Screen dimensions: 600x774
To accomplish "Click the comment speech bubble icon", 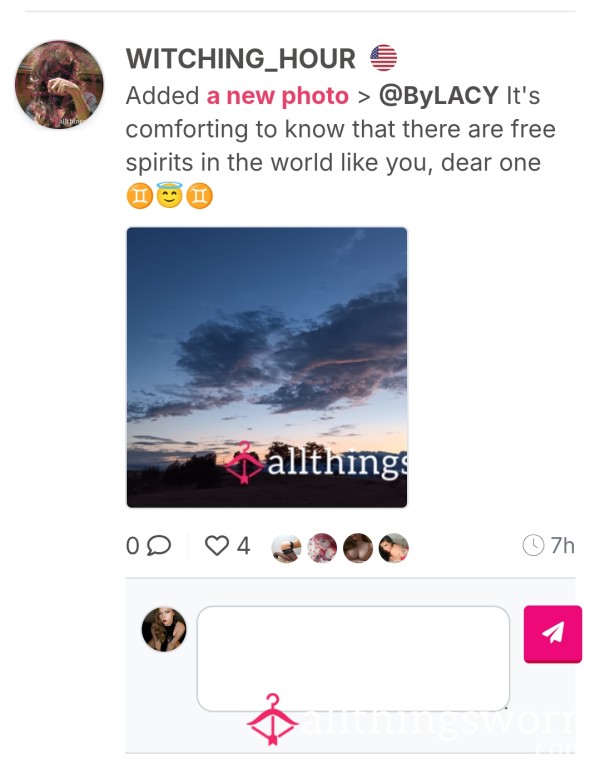I will [x=159, y=545].
